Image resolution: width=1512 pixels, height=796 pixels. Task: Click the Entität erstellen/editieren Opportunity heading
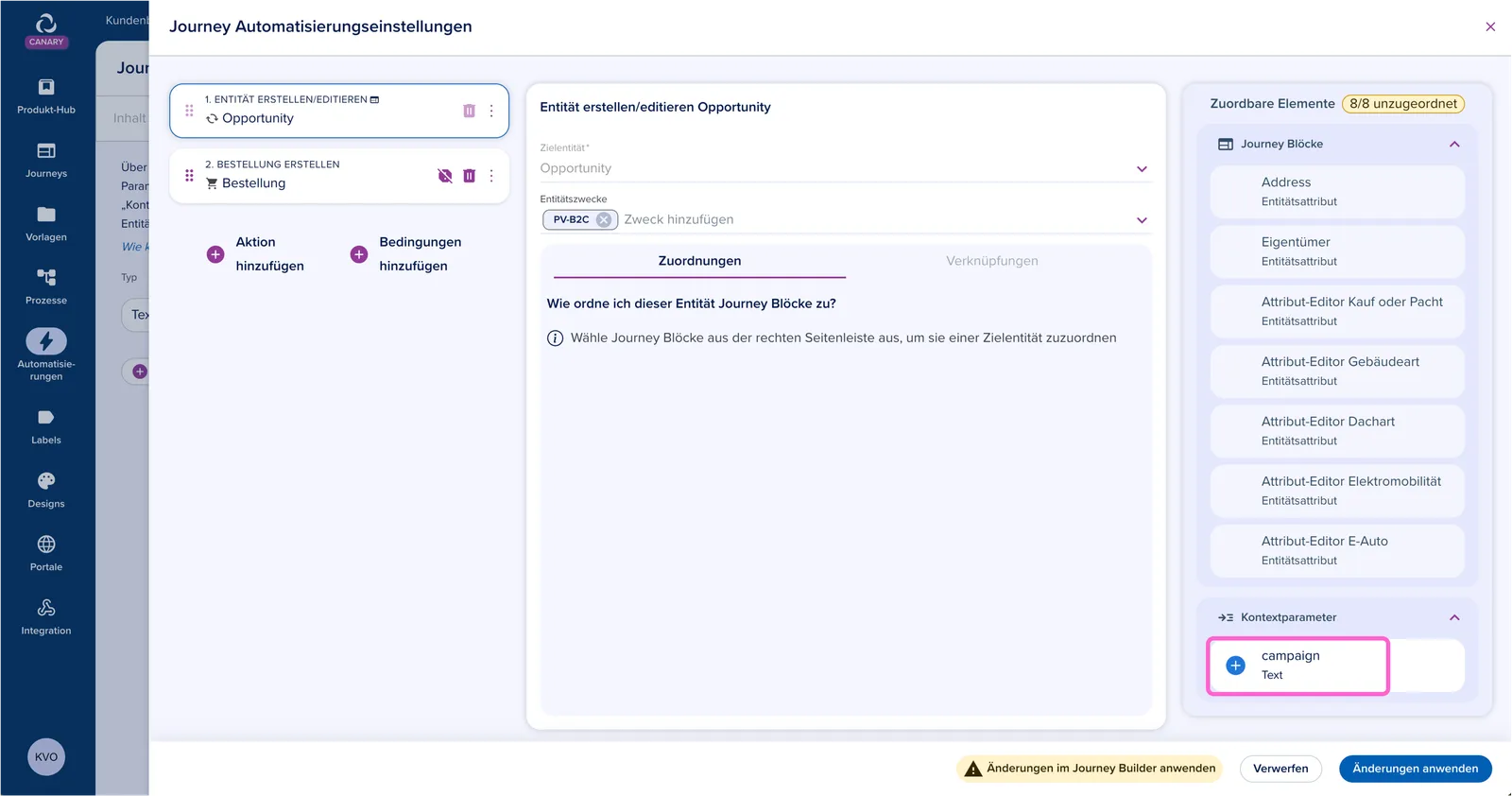[655, 107]
